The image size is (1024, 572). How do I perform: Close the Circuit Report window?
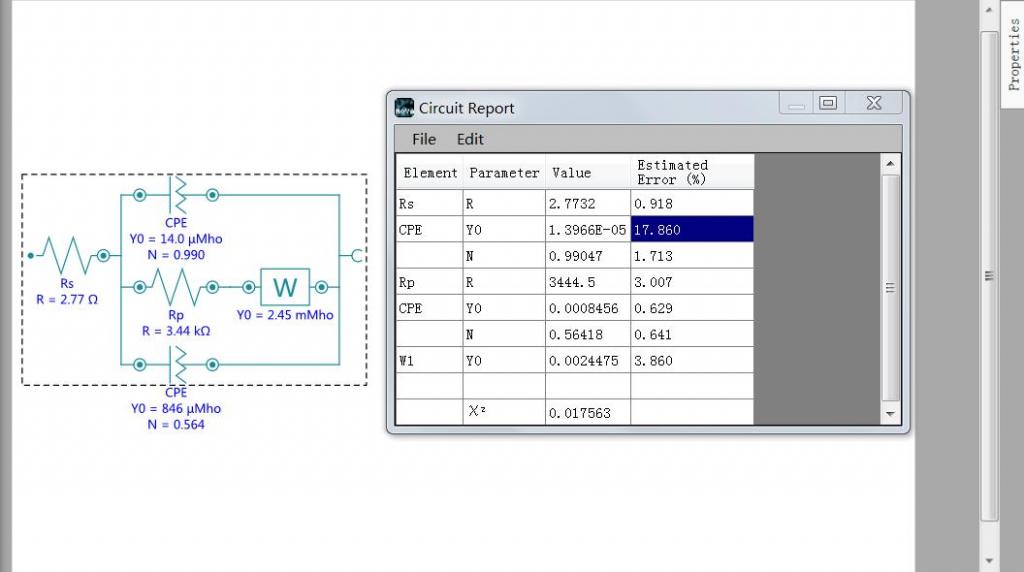coord(874,103)
